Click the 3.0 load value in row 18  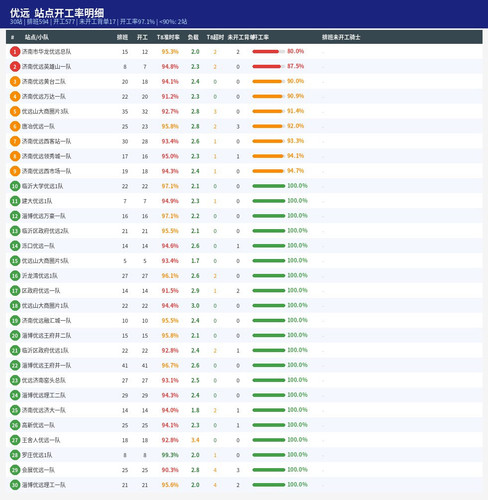(195, 306)
